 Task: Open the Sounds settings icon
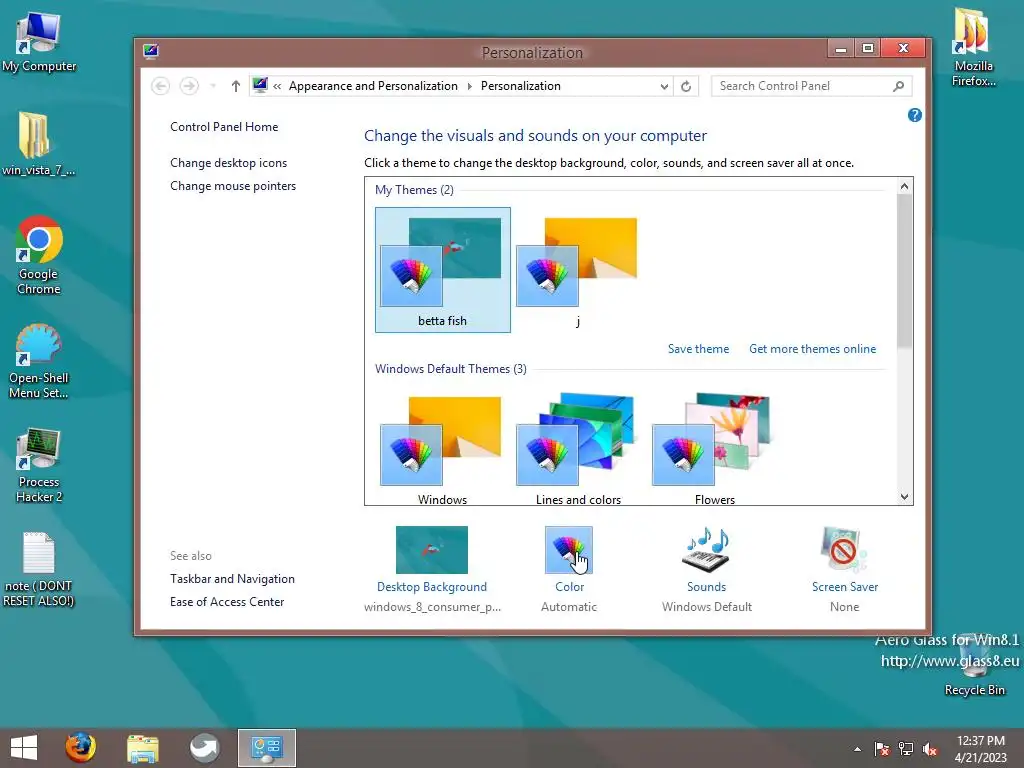(x=706, y=550)
